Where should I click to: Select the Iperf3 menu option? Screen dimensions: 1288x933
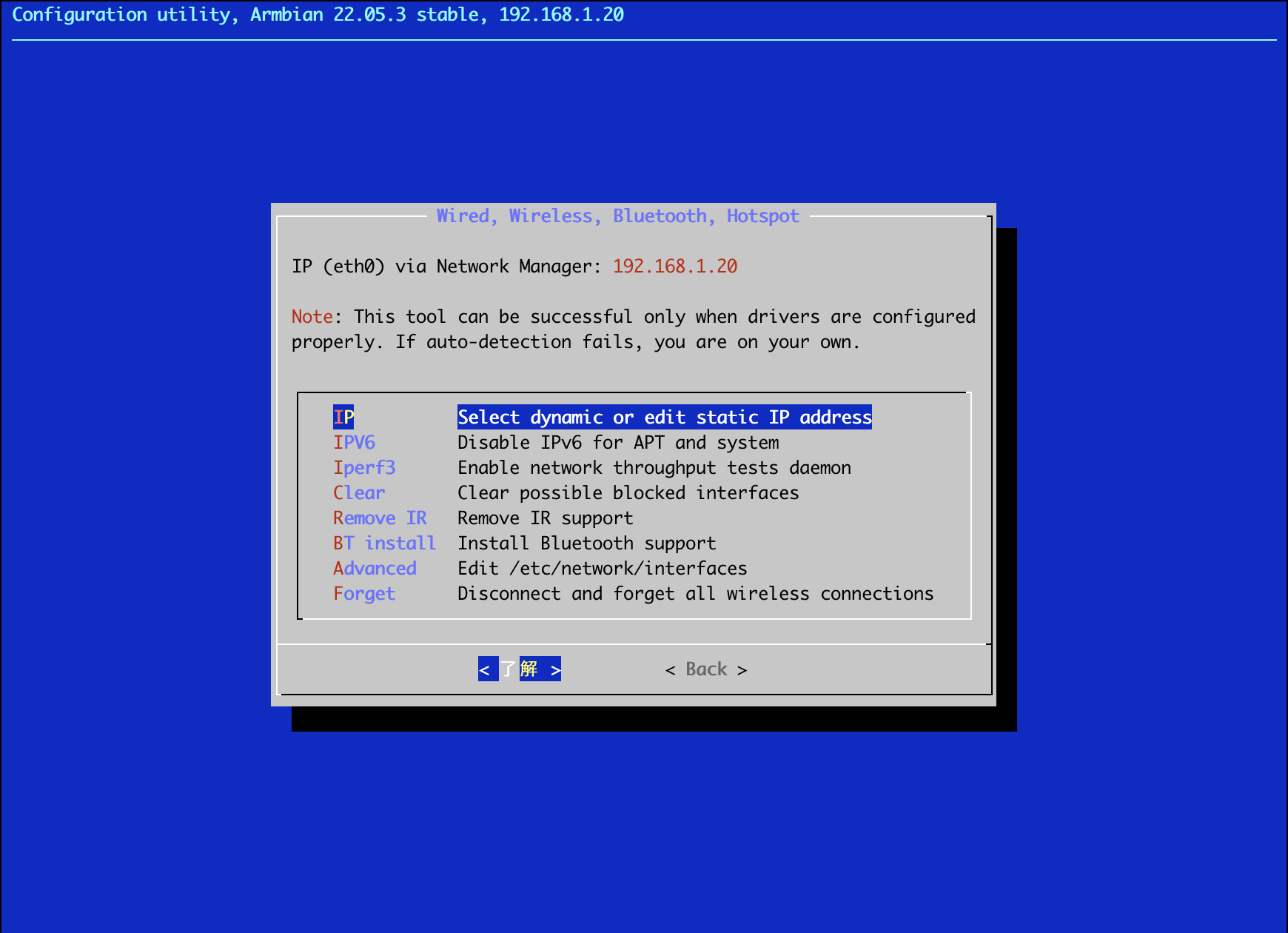[364, 467]
